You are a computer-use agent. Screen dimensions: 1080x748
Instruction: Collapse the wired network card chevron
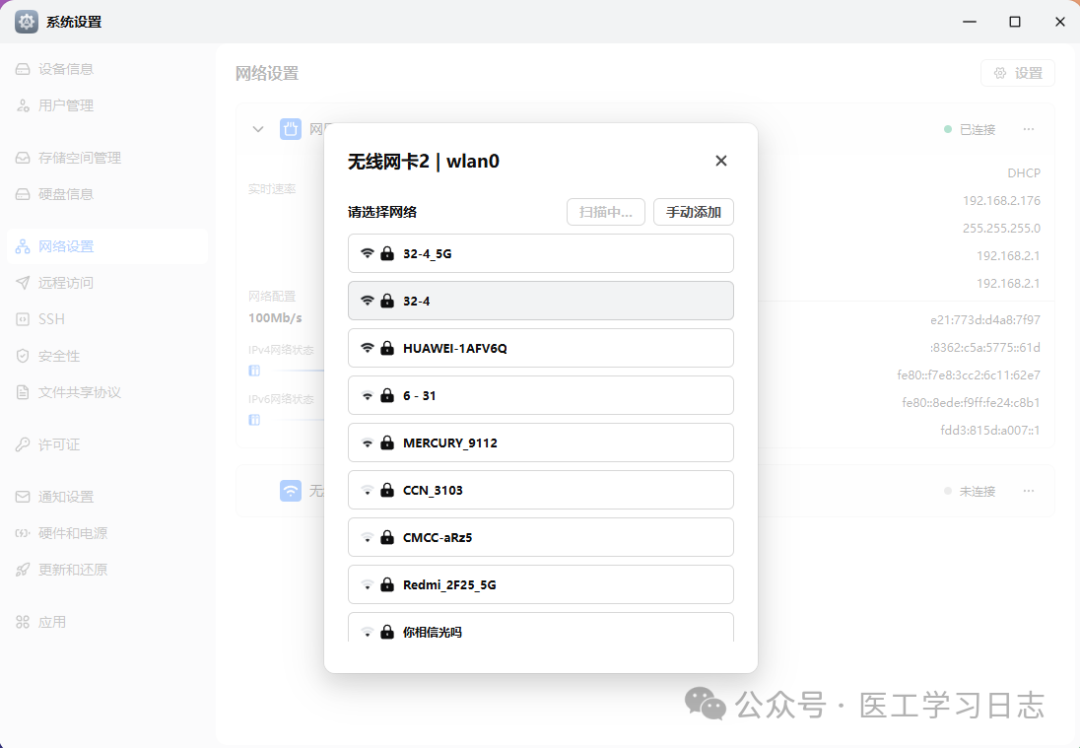258,129
